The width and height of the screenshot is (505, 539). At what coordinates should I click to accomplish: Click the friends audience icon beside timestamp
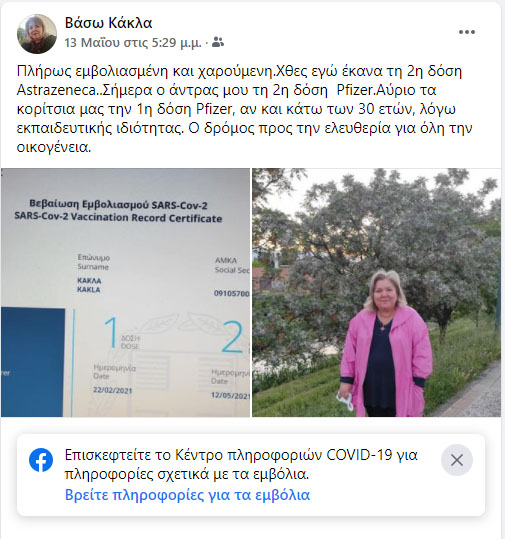[218, 42]
